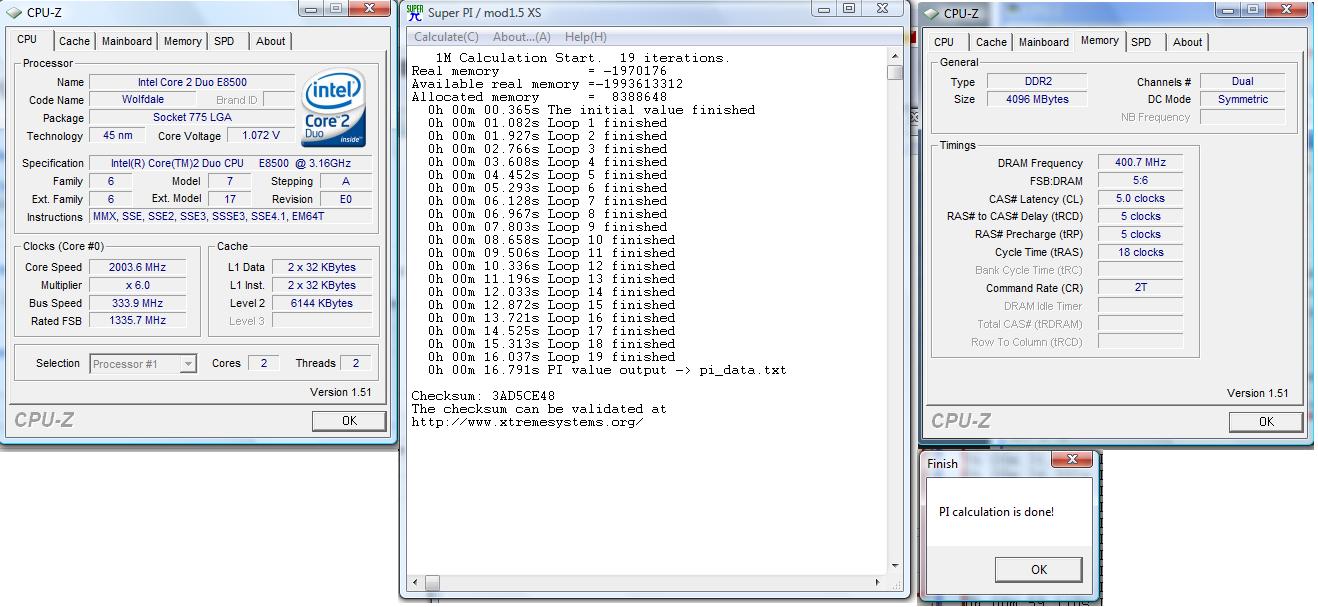Click the Super PI vertical scrollbar down arrow
The height and width of the screenshot is (607, 1318).
895,566
